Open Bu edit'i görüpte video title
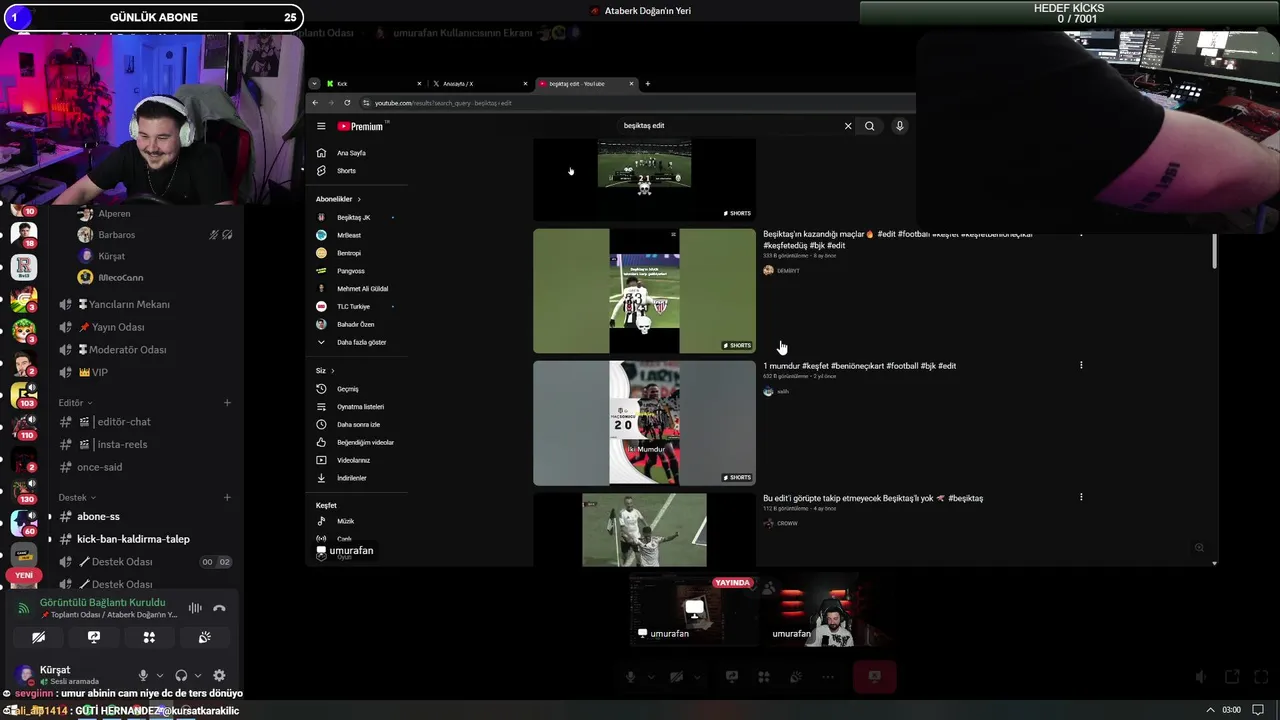Screen dimensions: 1280x720 [x=873, y=498]
